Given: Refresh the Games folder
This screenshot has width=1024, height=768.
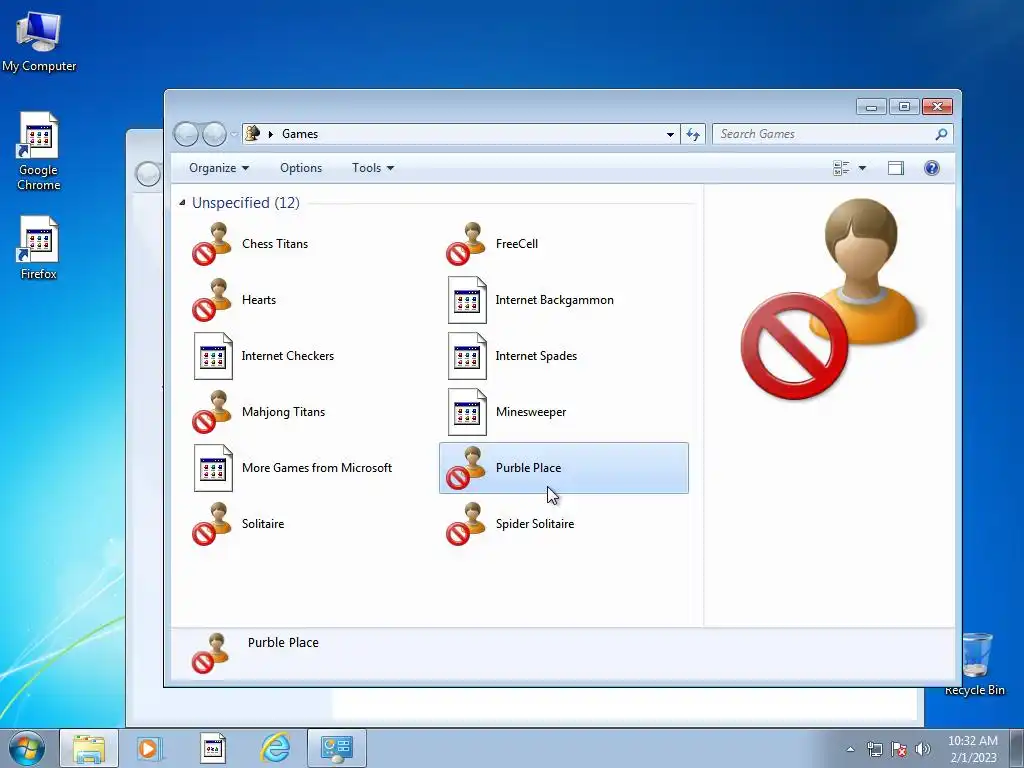Looking at the screenshot, I should (693, 134).
